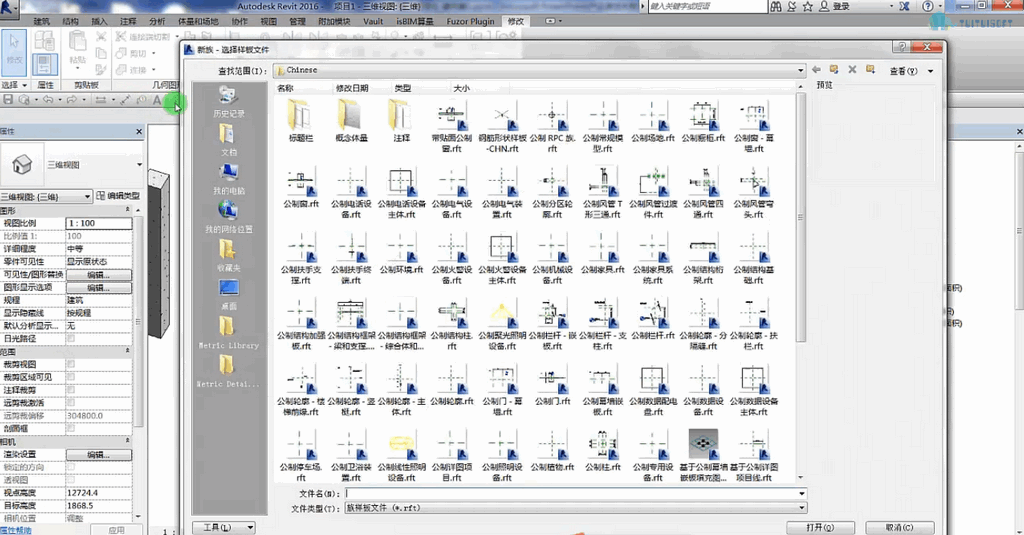Screen dimensions: 1024x535
Task: Click into the 文件名 file name field
Action: pyautogui.click(x=575, y=494)
